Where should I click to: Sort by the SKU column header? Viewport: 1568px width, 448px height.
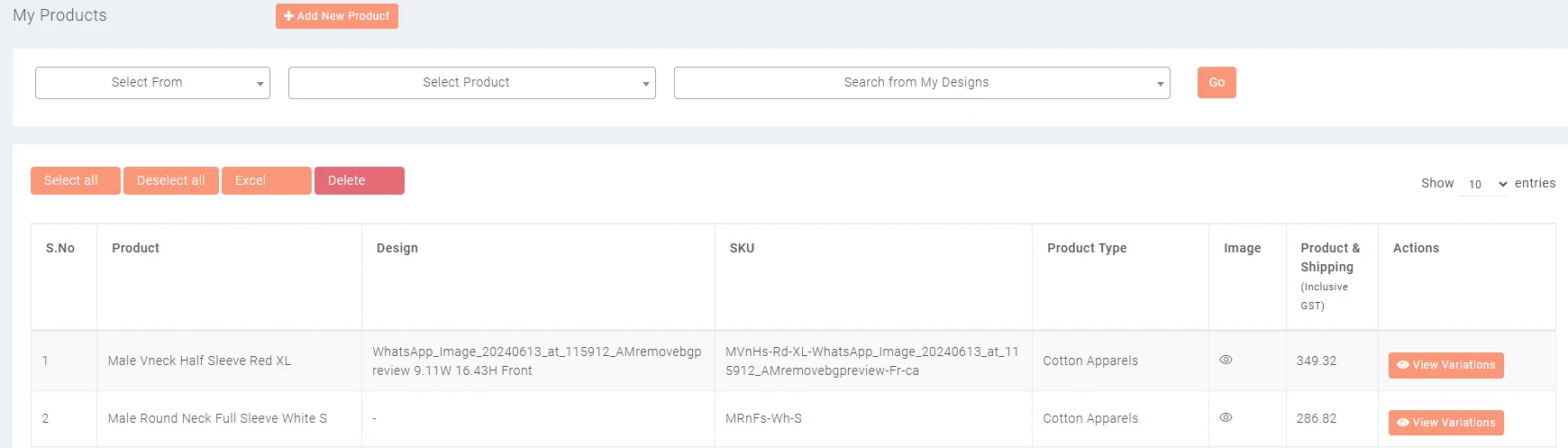coord(742,248)
